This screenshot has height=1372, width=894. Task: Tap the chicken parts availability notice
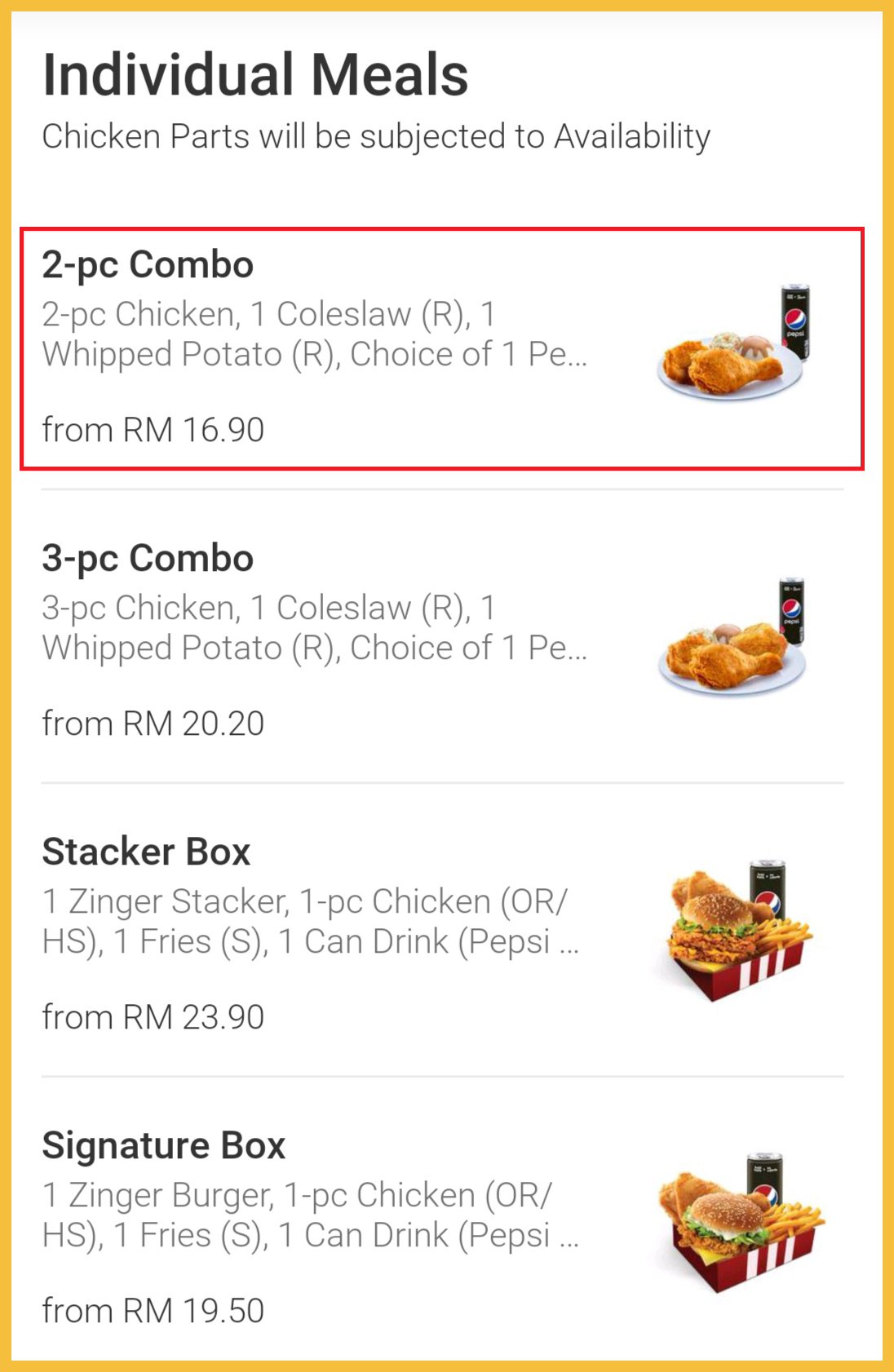pyautogui.click(x=376, y=136)
